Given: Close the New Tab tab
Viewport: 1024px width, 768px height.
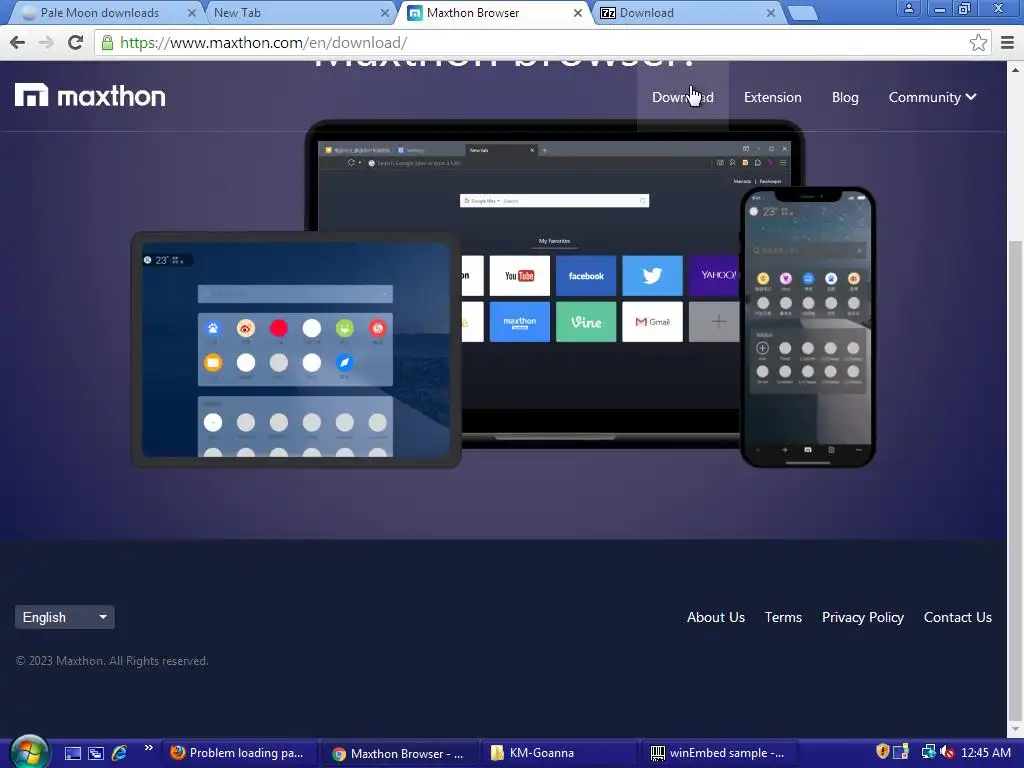Looking at the screenshot, I should (384, 13).
